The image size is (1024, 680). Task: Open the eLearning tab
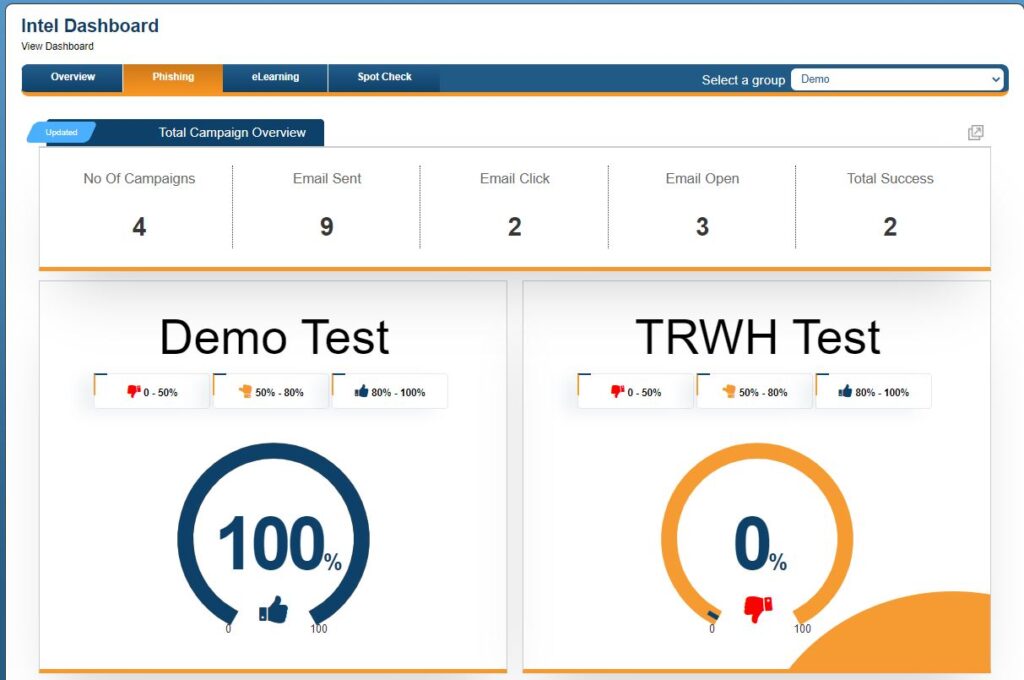point(275,77)
